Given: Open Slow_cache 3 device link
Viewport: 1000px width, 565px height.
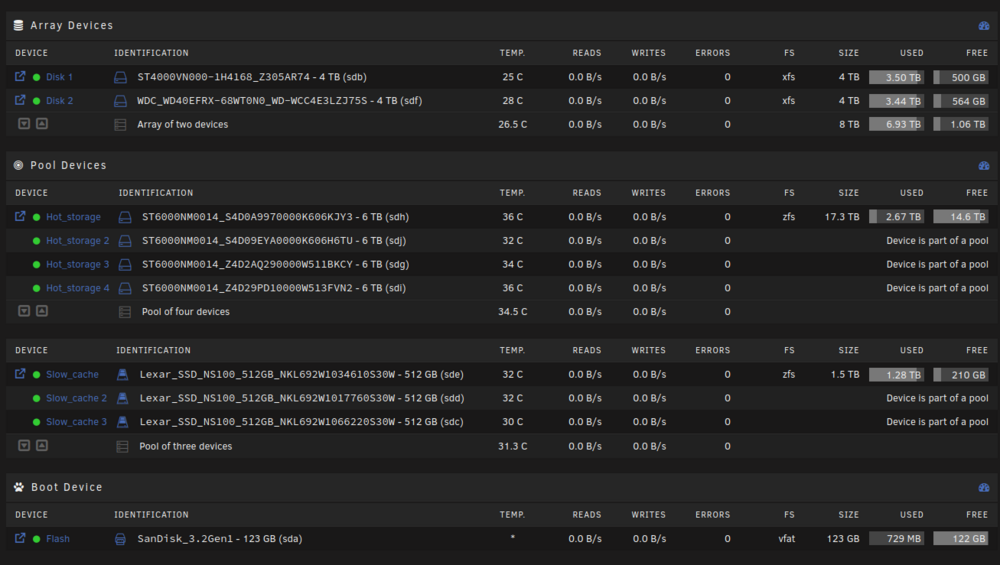Looking at the screenshot, I should click(77, 422).
